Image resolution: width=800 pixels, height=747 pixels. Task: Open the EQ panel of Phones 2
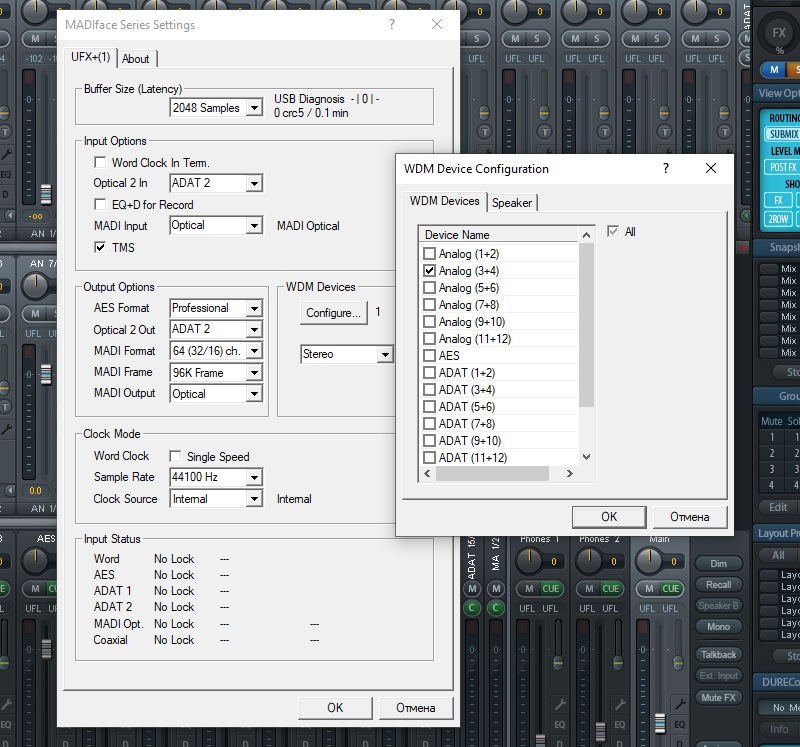pos(619,725)
